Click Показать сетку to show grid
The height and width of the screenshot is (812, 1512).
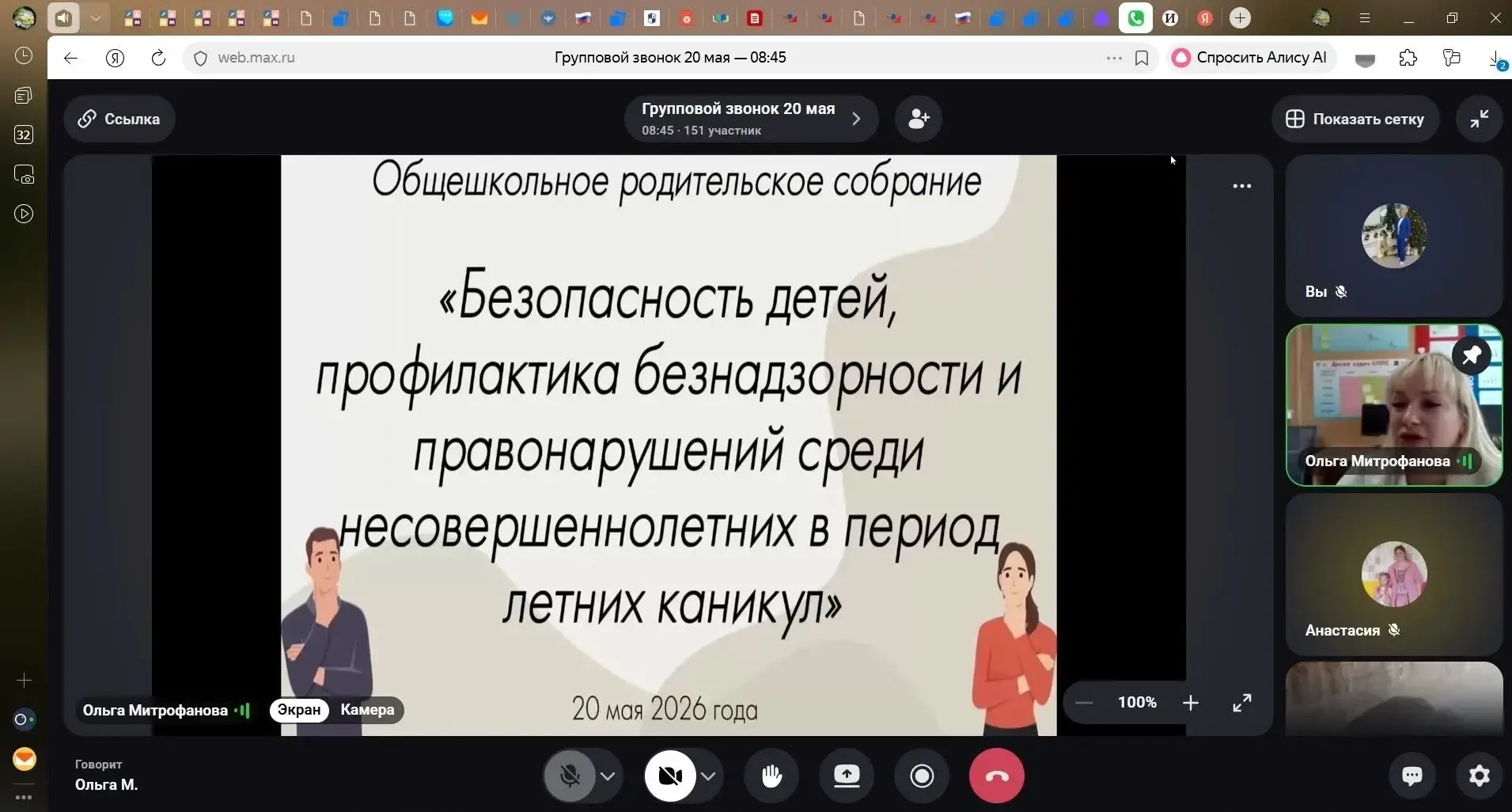(x=1355, y=119)
